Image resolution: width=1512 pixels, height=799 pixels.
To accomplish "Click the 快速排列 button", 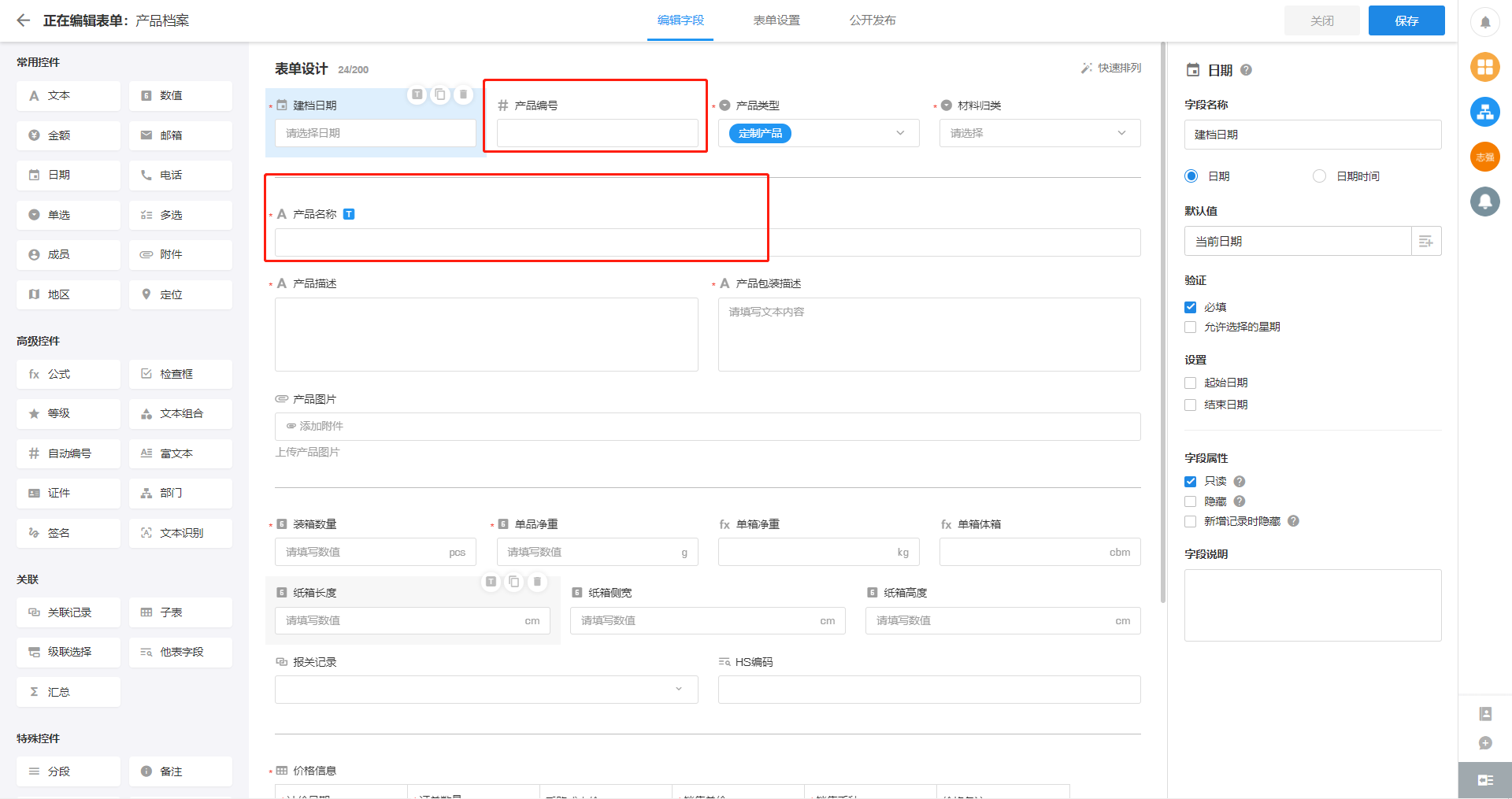I will [x=1111, y=68].
